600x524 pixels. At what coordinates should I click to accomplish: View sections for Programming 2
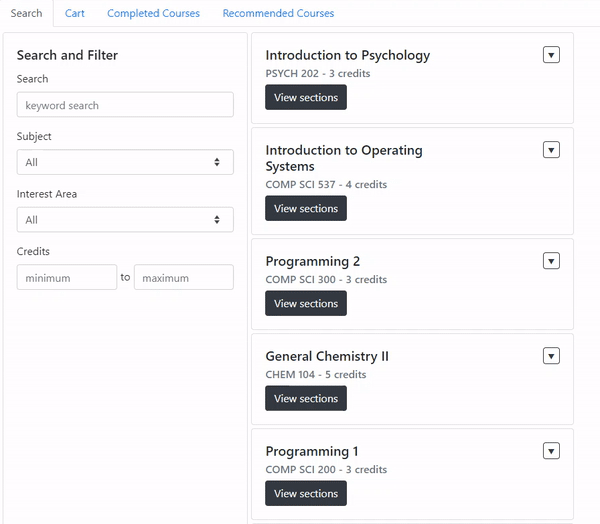tap(306, 303)
